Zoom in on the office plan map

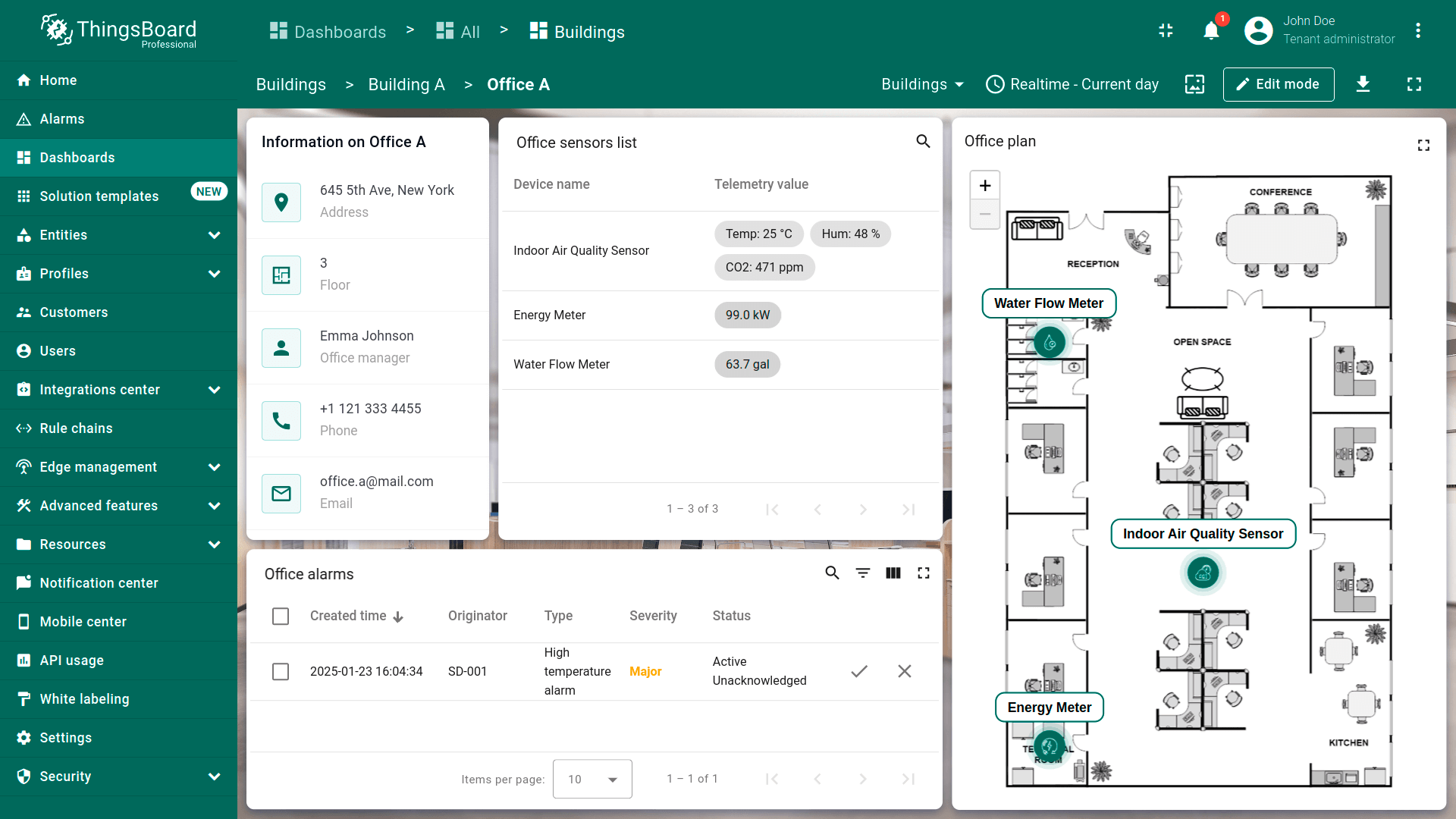pyautogui.click(x=985, y=186)
